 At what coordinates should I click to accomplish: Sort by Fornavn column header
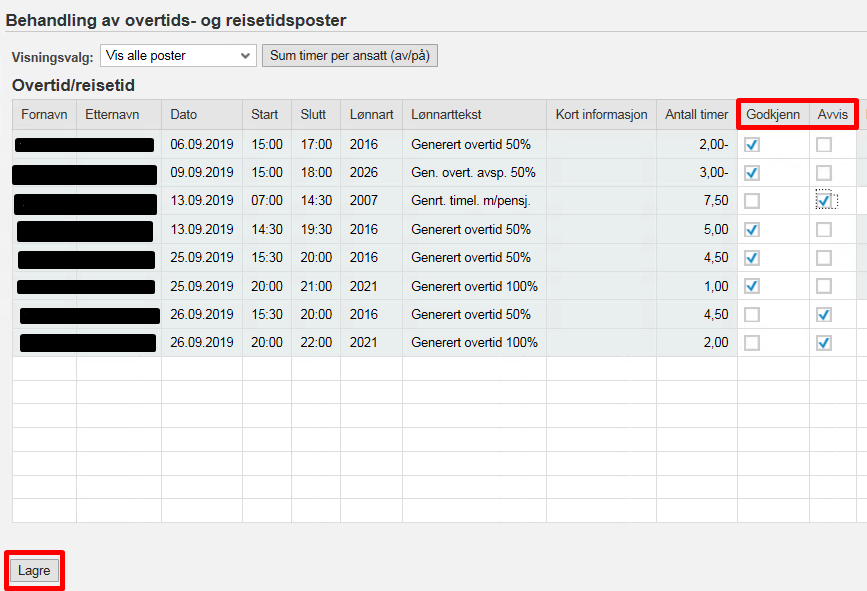click(x=44, y=114)
